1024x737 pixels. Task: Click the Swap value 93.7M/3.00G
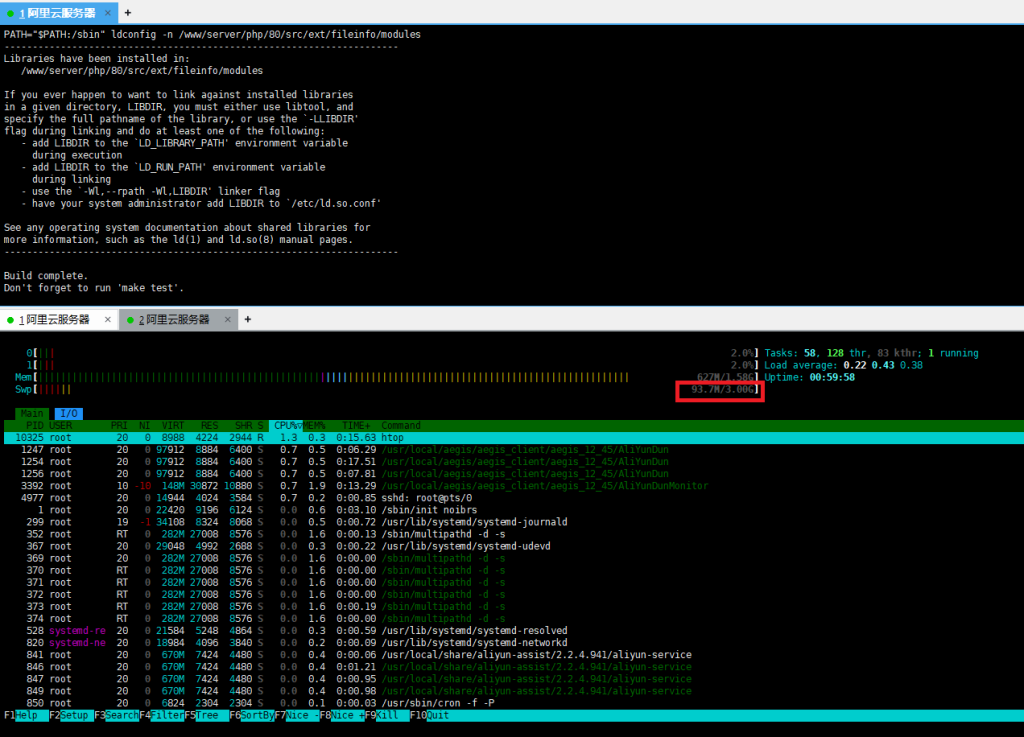(722, 390)
